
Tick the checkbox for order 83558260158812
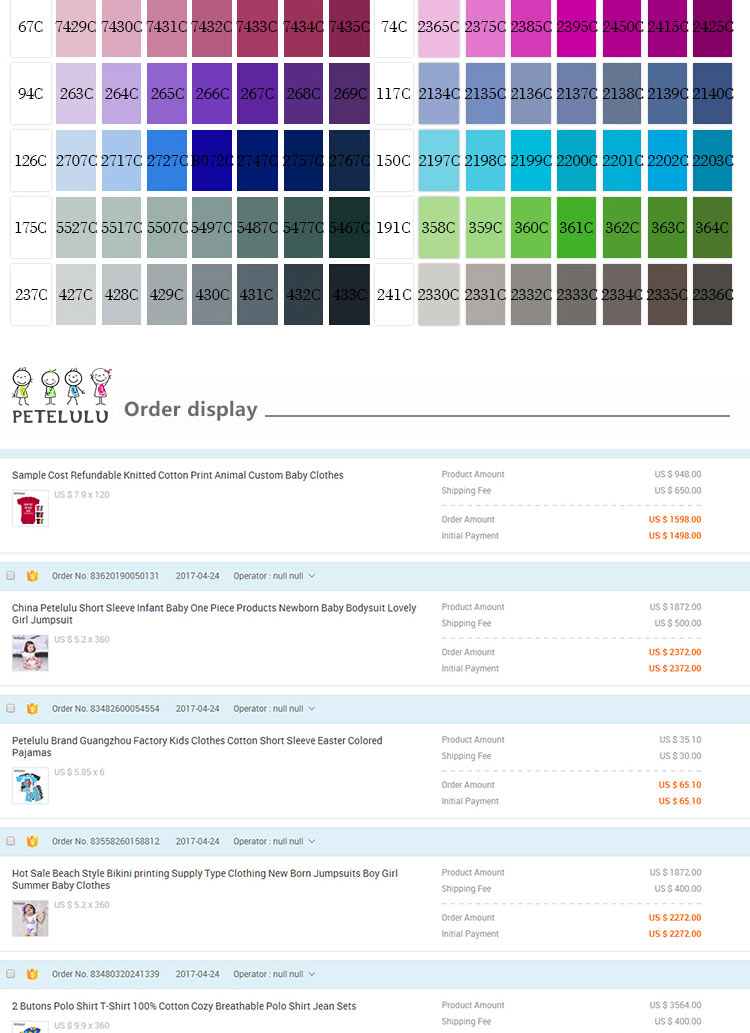point(11,841)
